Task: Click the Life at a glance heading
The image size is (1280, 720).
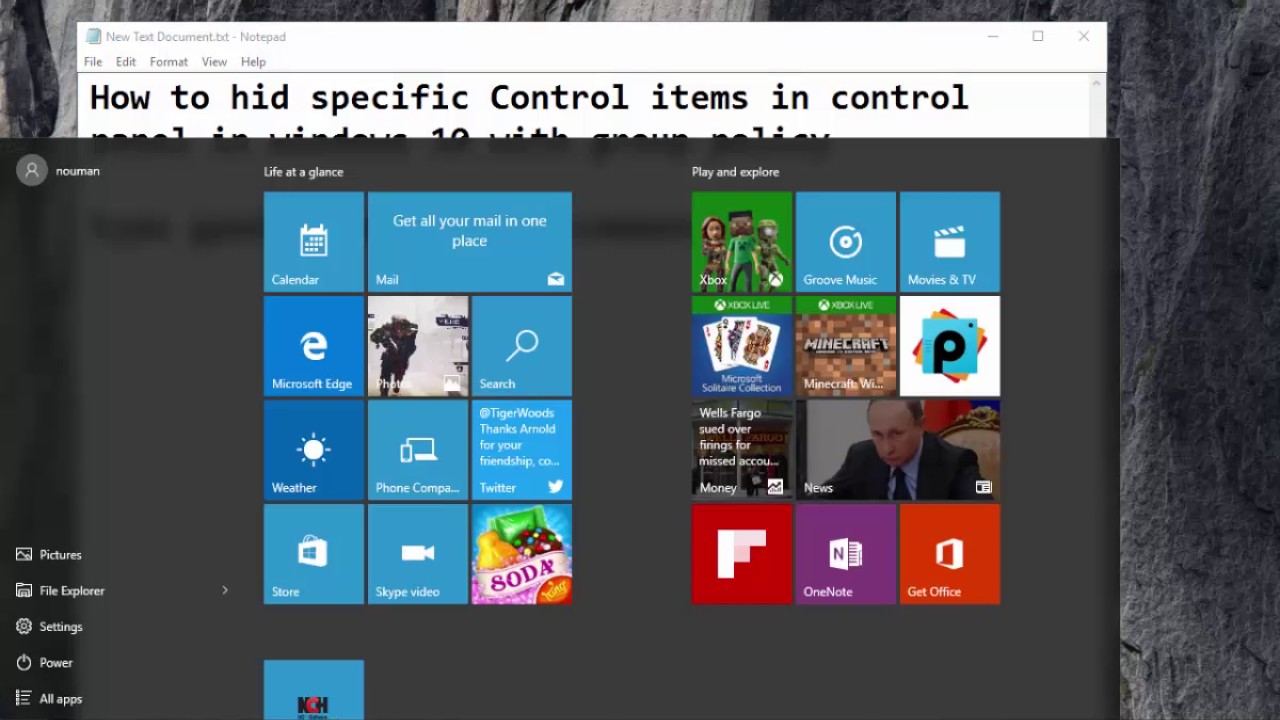Action: (x=303, y=172)
